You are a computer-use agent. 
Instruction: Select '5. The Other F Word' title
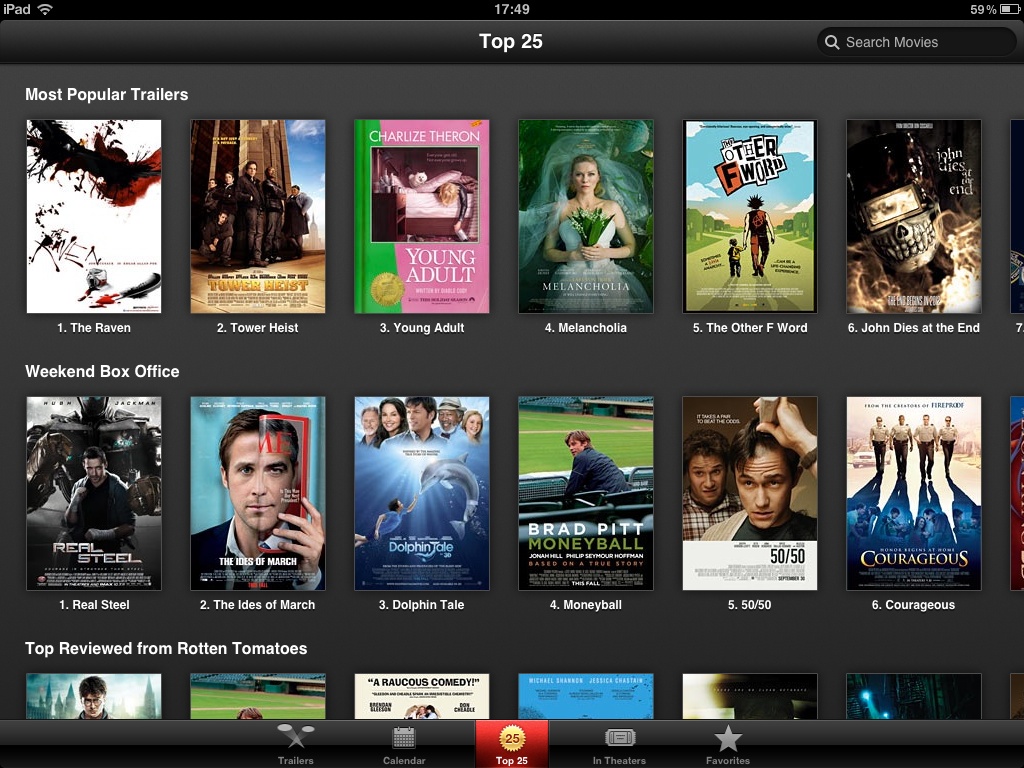[750, 328]
